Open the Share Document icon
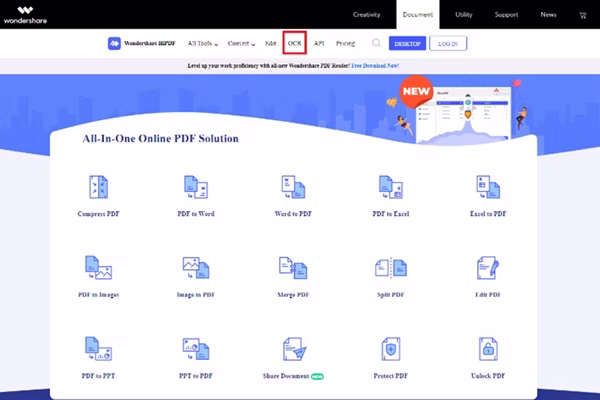The width and height of the screenshot is (600, 400). (x=294, y=349)
